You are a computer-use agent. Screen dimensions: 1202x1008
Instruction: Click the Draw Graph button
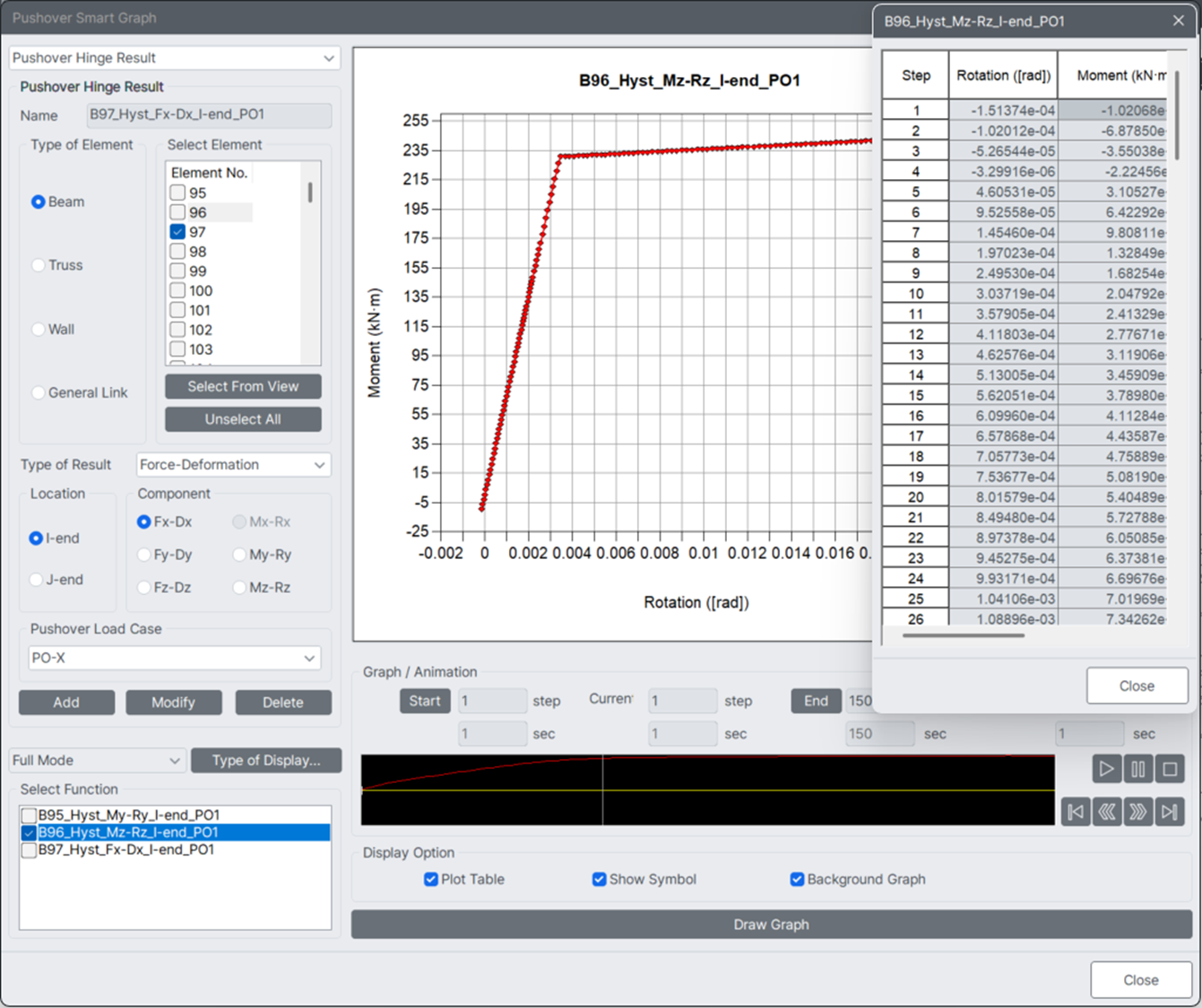coord(772,925)
